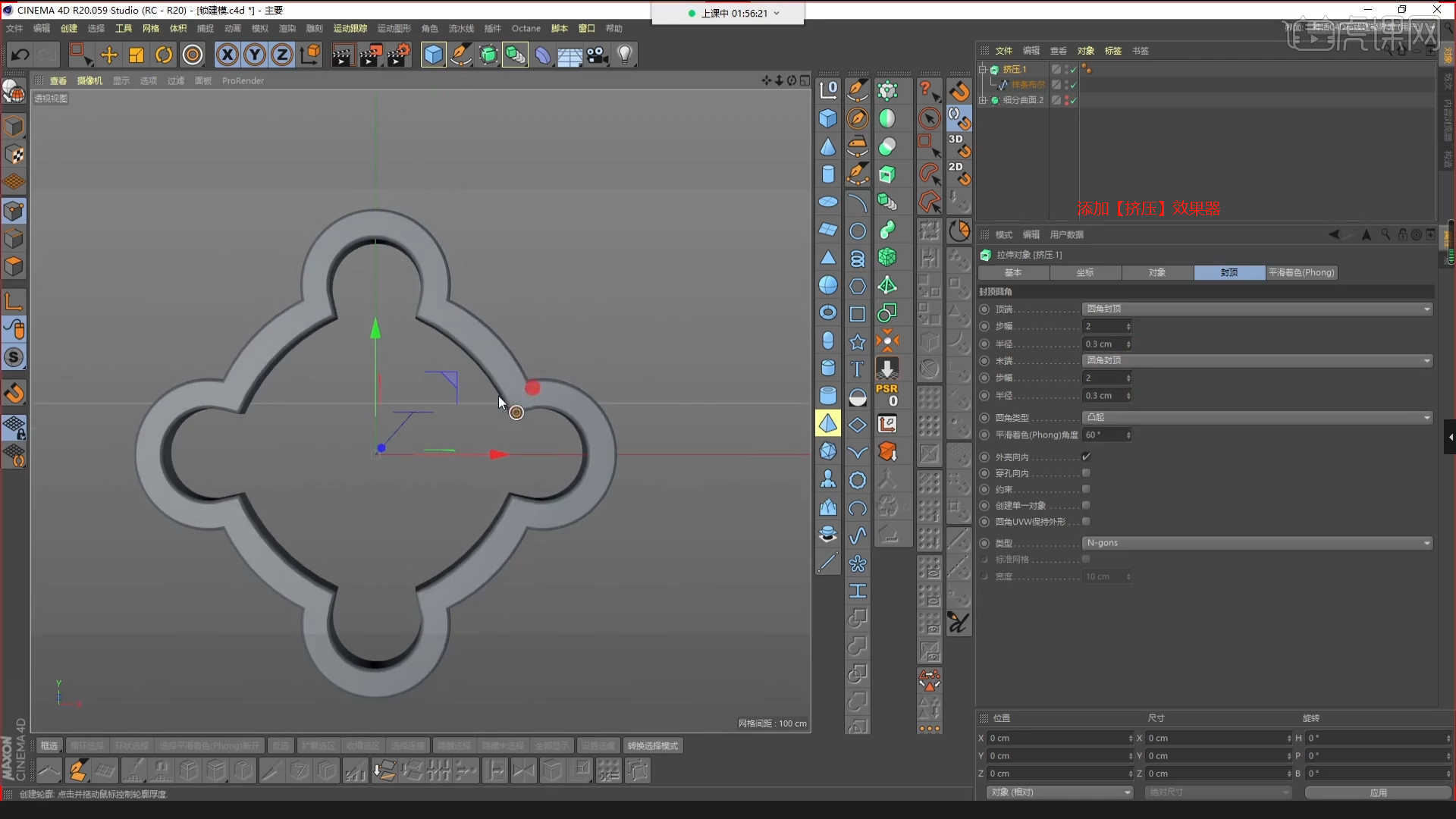Toggle the 约束 checkbox
The width and height of the screenshot is (1456, 819).
point(1086,489)
